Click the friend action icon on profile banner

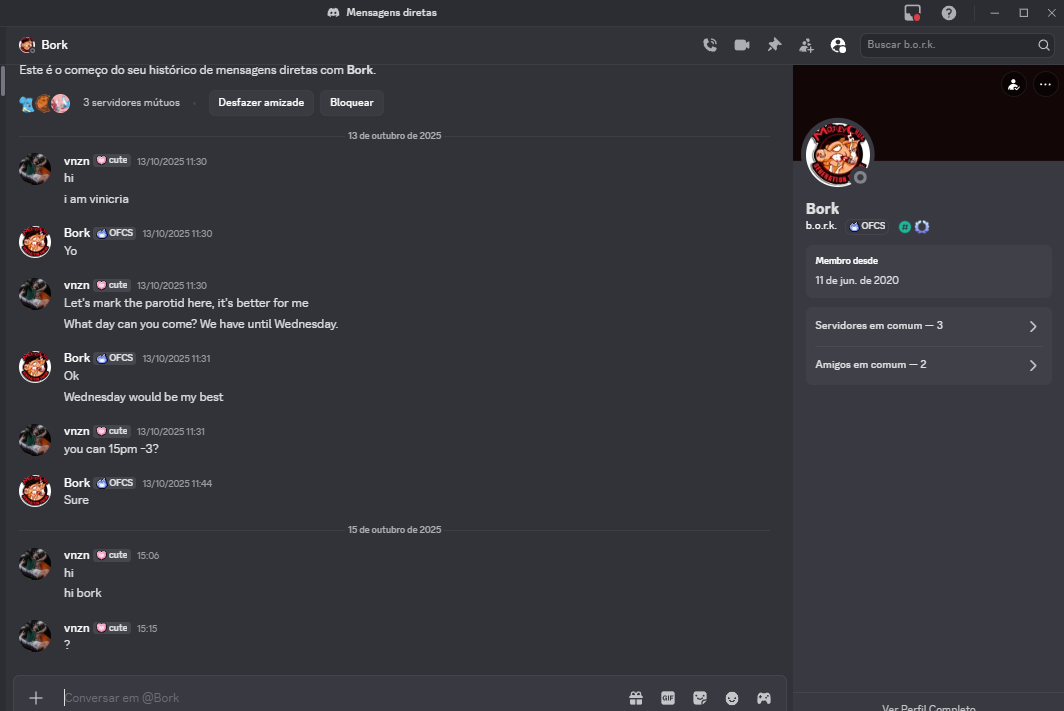(x=1014, y=85)
